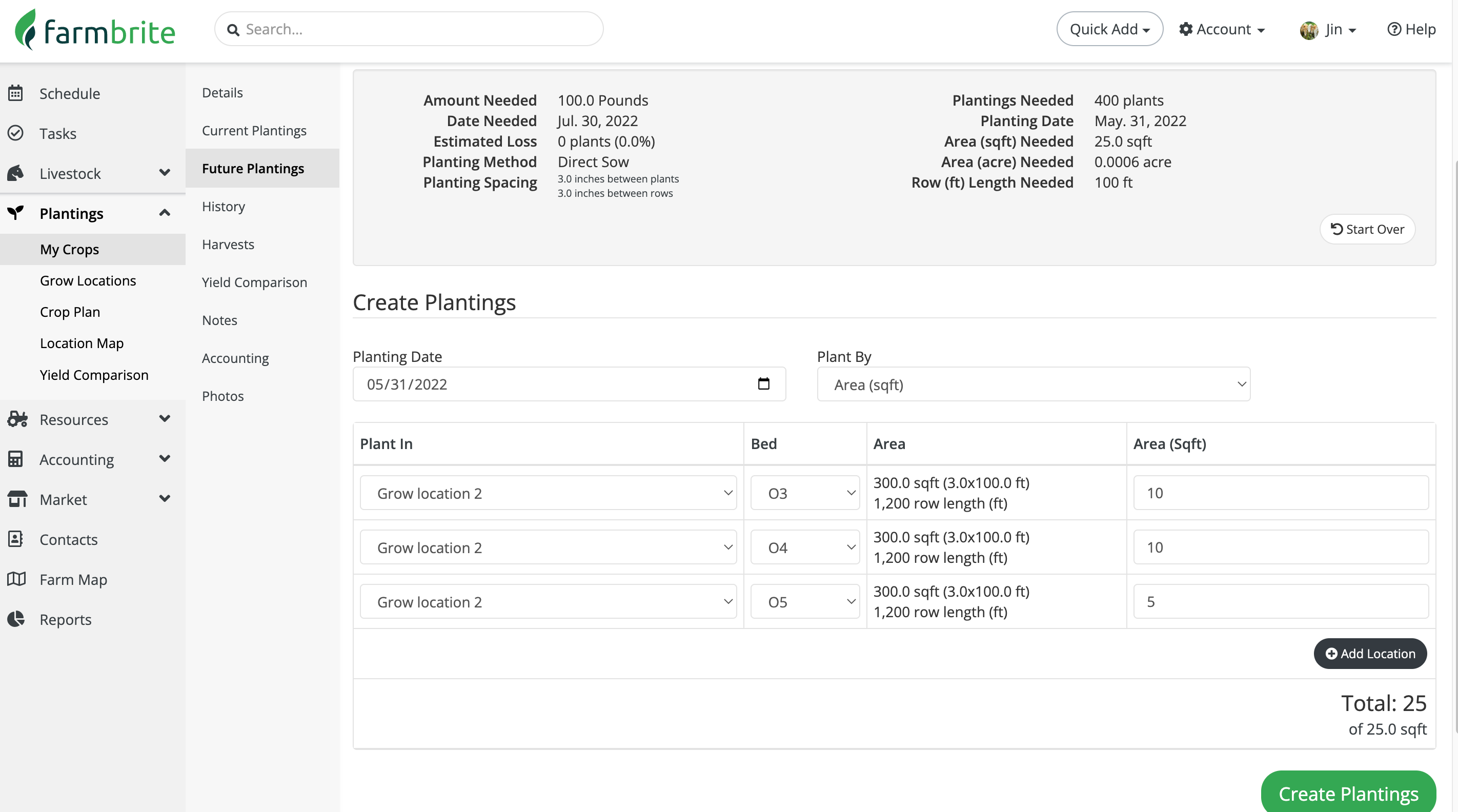Expand the Livestock sidebar section
The height and width of the screenshot is (812, 1458).
pos(164,173)
